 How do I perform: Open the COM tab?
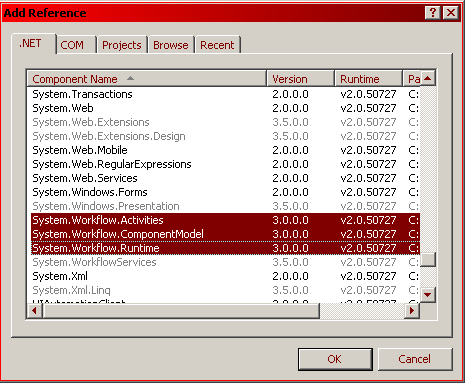[76, 45]
